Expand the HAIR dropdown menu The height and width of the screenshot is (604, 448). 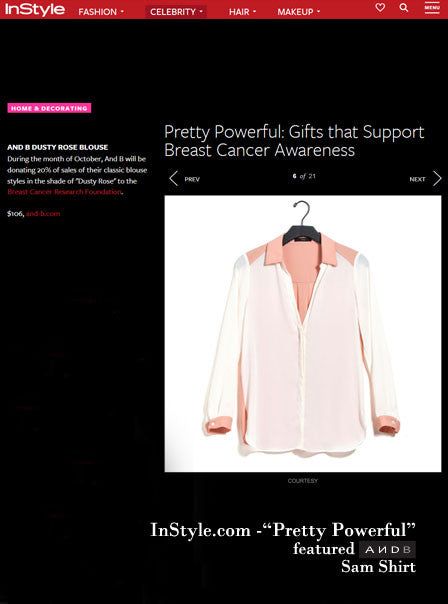click(x=242, y=12)
